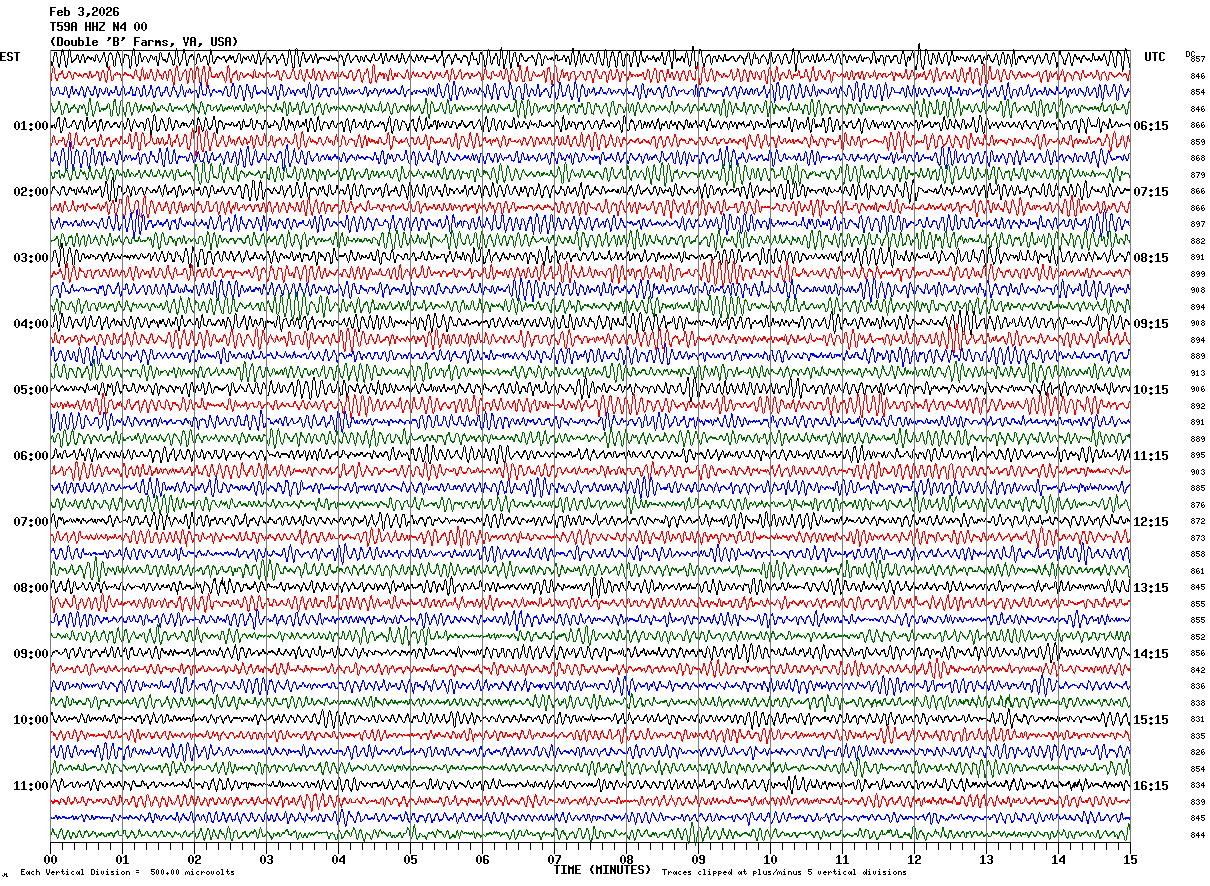Image resolution: width=1210 pixels, height=886 pixels.
Task: Click the "16:15" UTC time label
Action: (x=1151, y=786)
